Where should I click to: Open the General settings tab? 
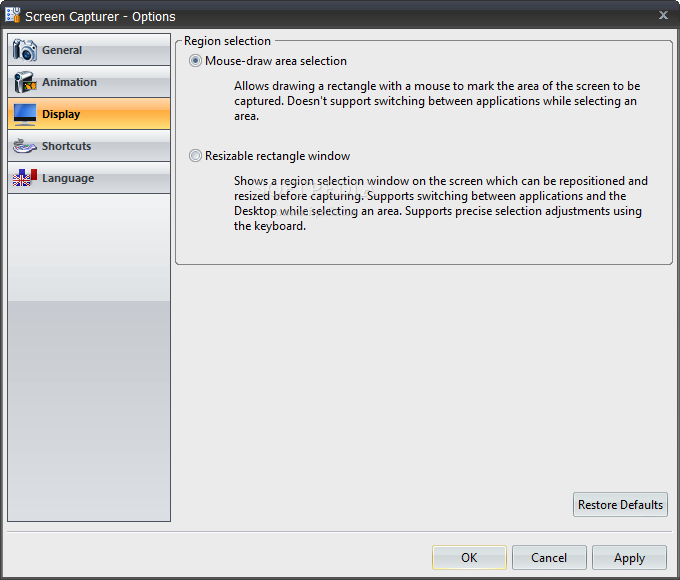[x=89, y=50]
